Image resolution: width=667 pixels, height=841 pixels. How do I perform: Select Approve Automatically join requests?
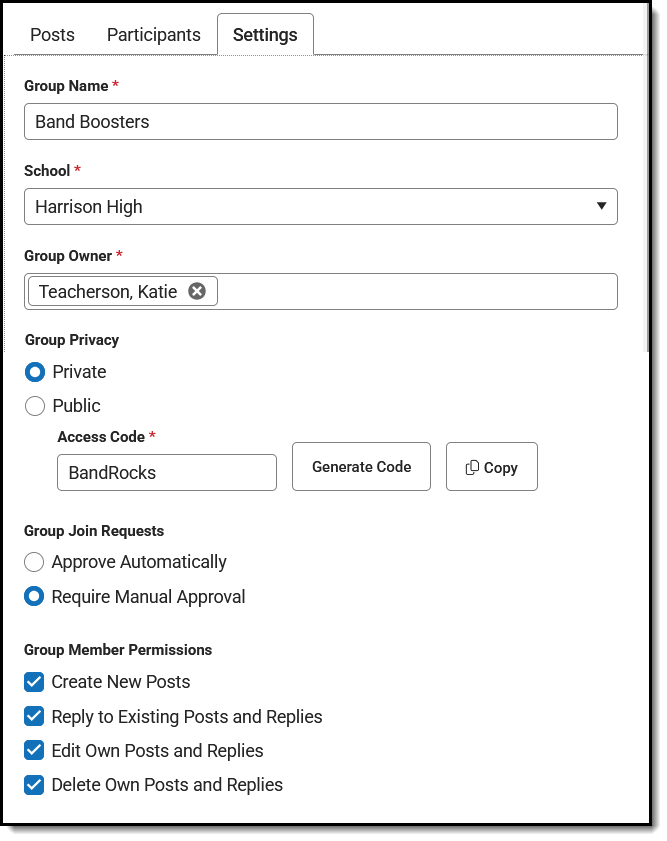click(x=34, y=562)
